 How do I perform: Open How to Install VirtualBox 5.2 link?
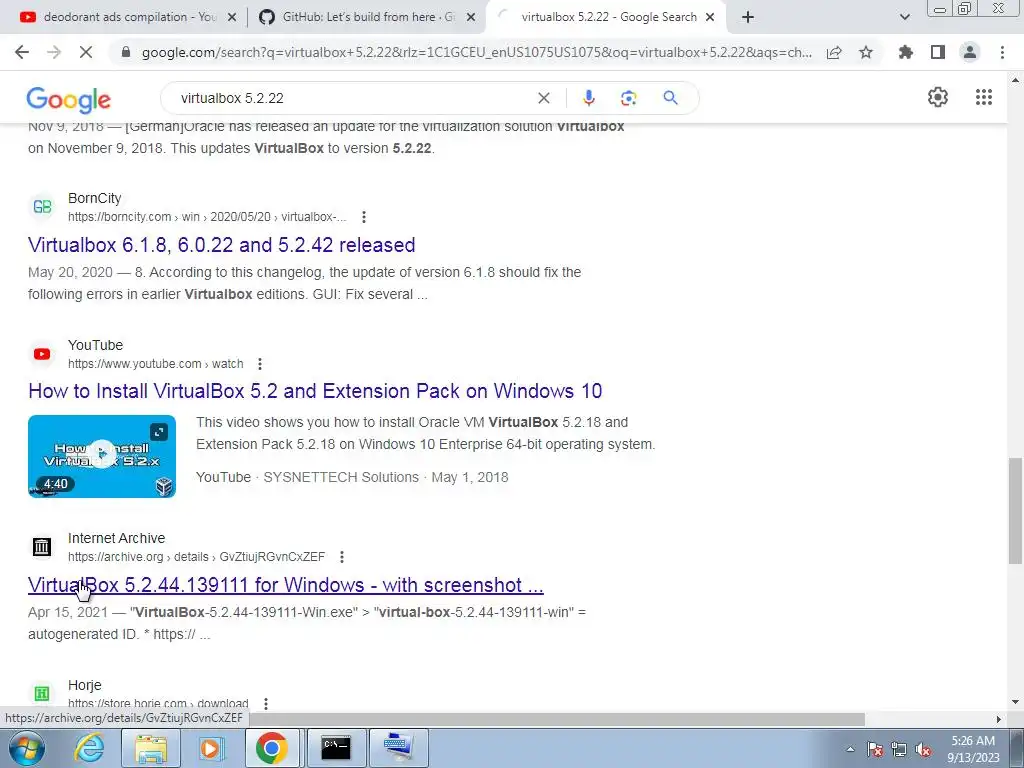tap(315, 391)
